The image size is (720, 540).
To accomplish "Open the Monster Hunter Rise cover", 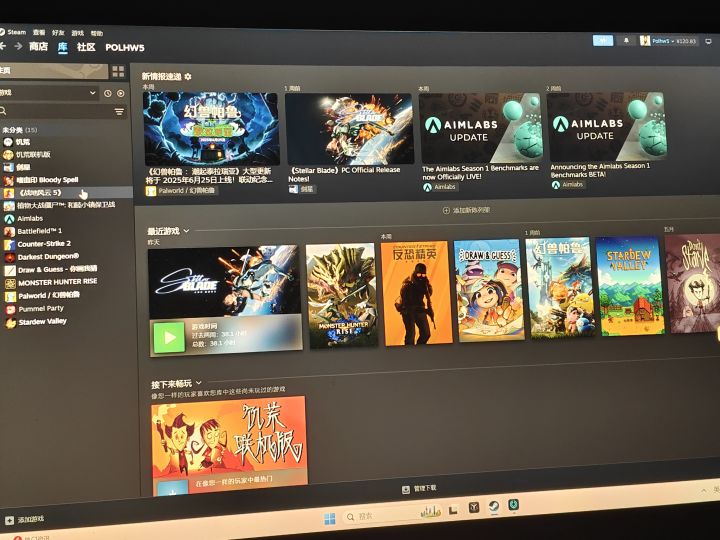I will (x=342, y=296).
